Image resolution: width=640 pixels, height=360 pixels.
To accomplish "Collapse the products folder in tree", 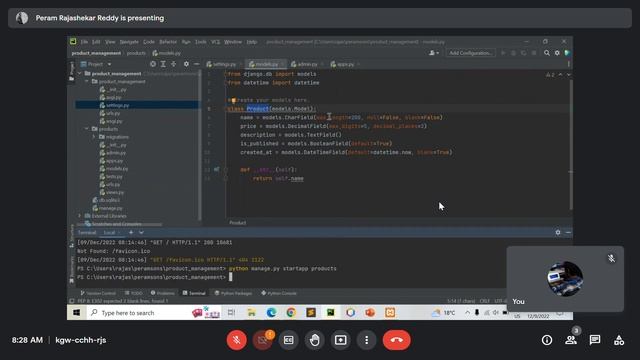I will [x=87, y=129].
